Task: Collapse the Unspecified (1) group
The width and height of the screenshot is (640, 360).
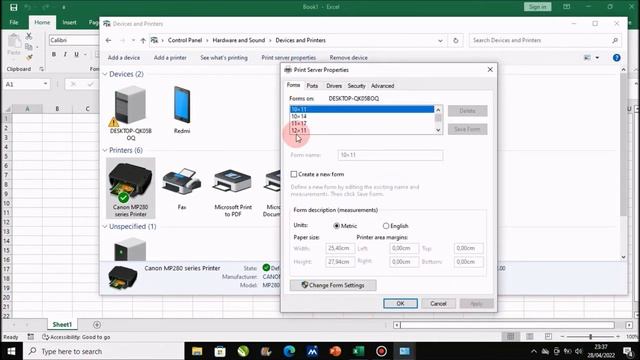Action: [105, 227]
